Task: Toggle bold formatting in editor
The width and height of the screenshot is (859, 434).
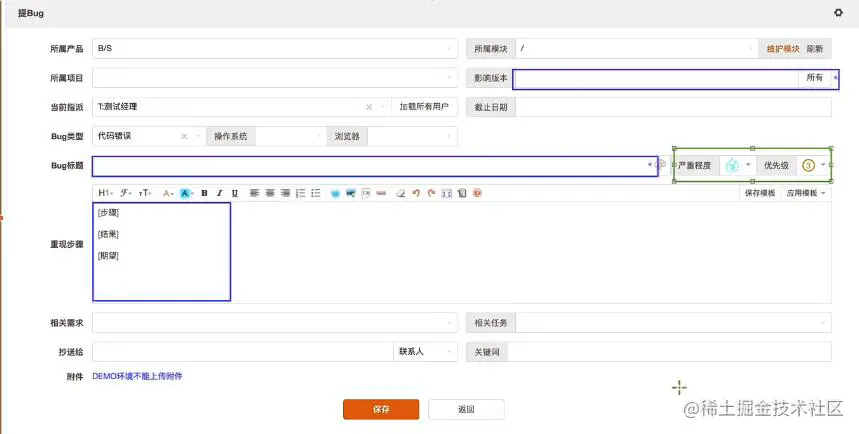Action: (x=204, y=193)
